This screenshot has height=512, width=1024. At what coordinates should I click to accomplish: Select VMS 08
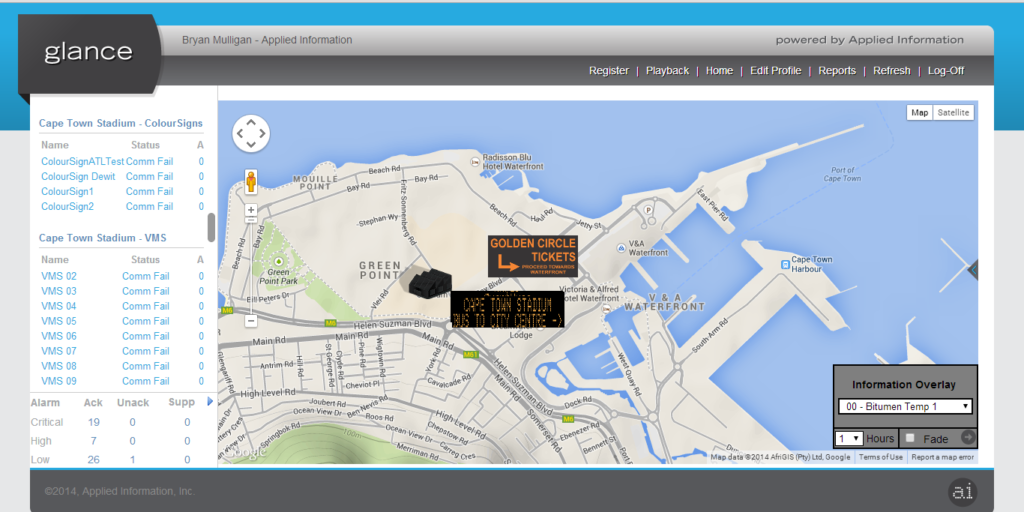pos(59,366)
